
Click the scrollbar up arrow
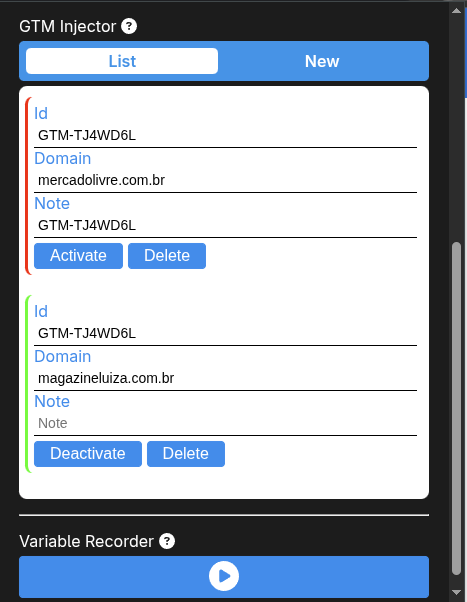pos(456,10)
